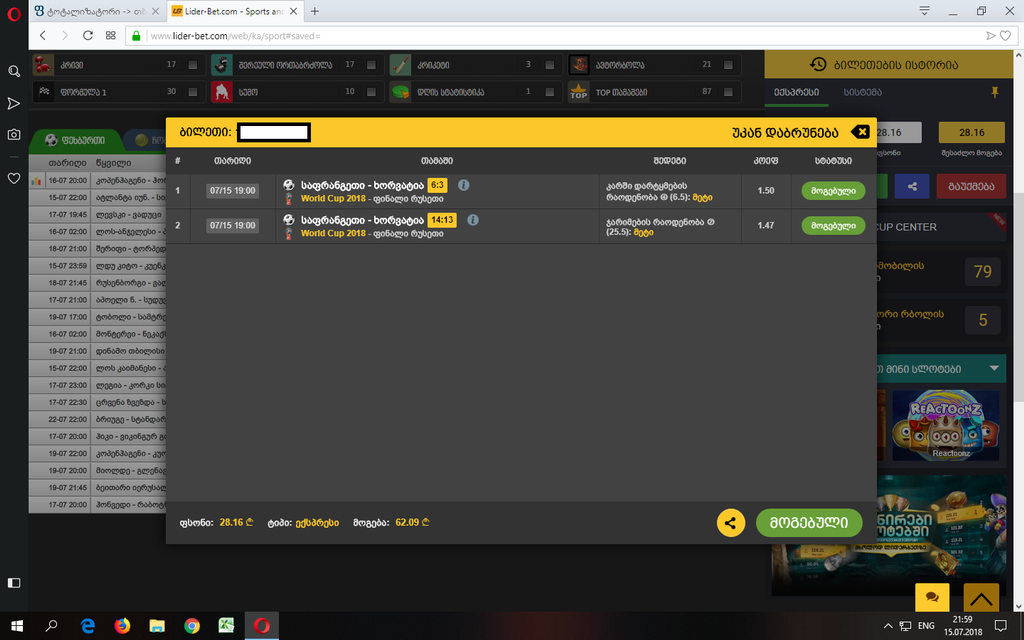
Task: Click the pin icon in bet slip panel
Action: [x=995, y=92]
